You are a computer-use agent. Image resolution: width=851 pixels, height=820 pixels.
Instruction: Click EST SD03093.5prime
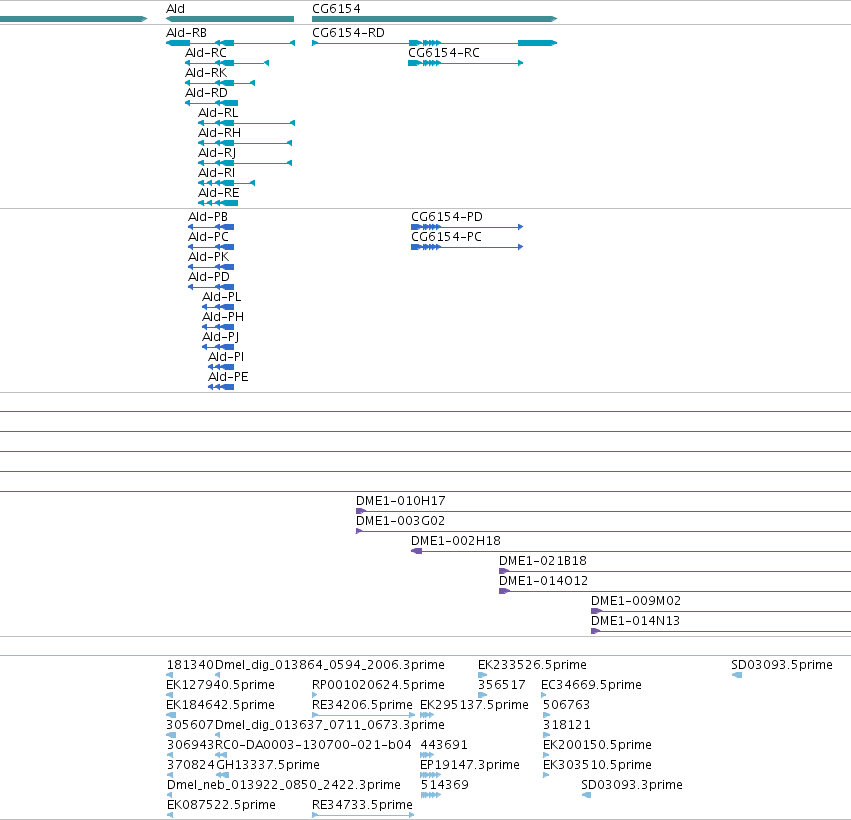[782, 665]
